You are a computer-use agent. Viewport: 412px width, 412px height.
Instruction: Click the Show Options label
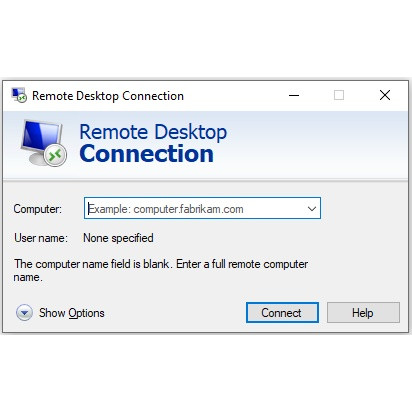(x=72, y=313)
